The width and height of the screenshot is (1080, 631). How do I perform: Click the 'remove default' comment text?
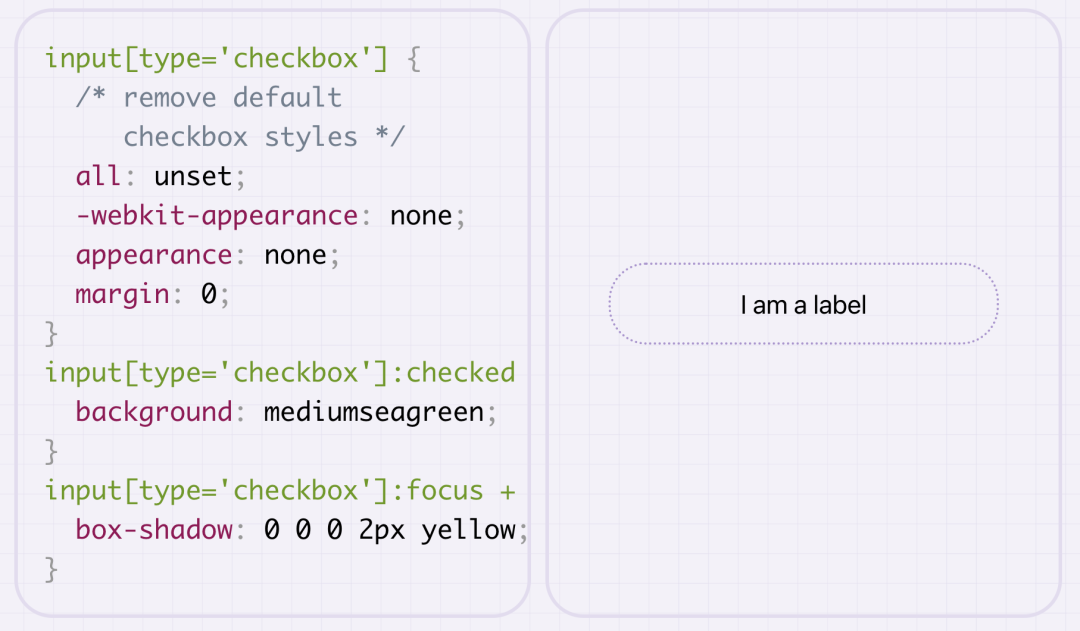(x=232, y=98)
